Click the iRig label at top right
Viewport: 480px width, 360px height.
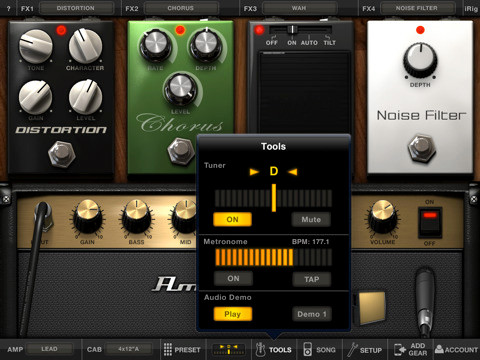click(x=471, y=9)
